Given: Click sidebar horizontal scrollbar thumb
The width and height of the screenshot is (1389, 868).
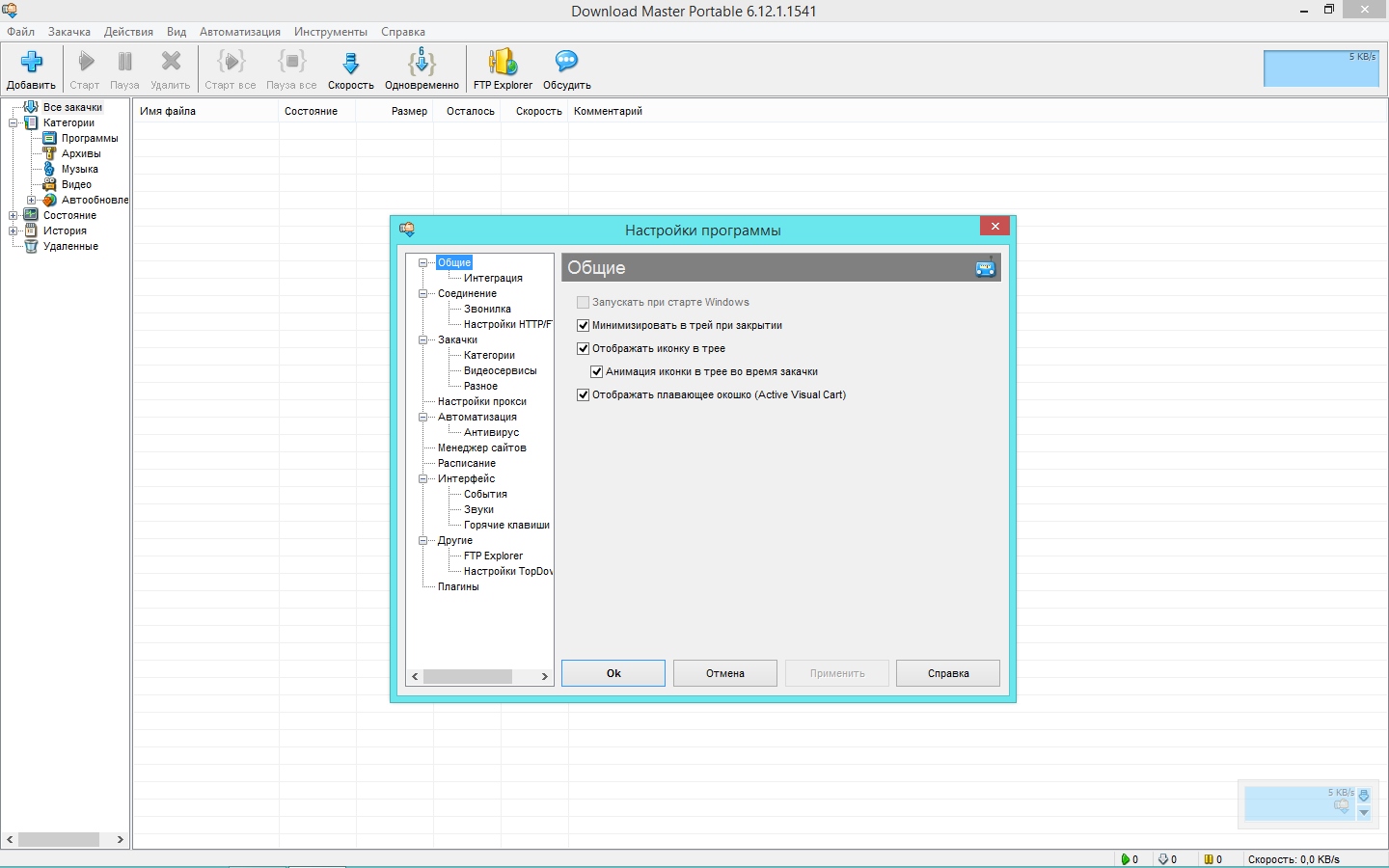Looking at the screenshot, I should [x=59, y=839].
